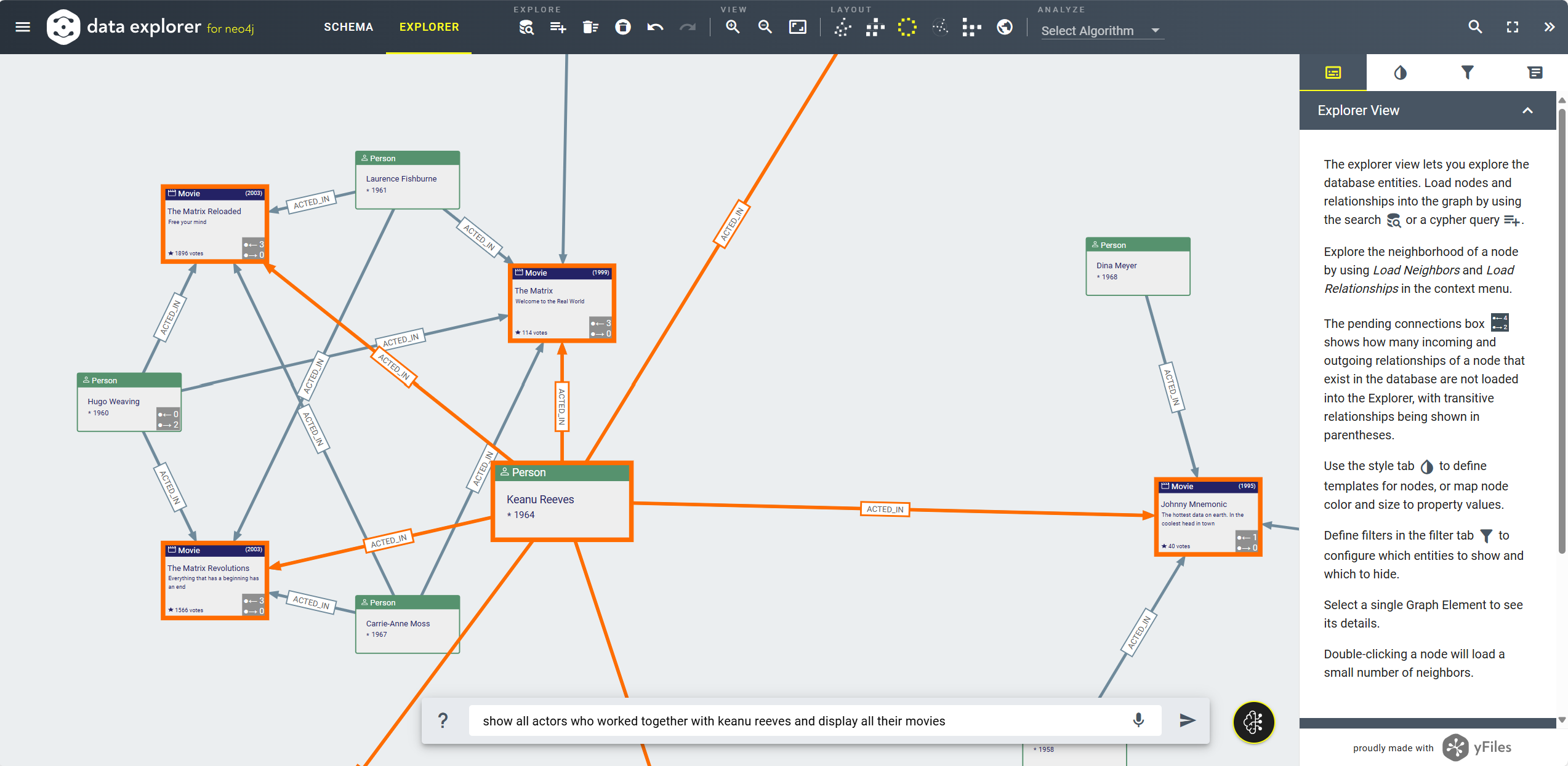This screenshot has height=766, width=1568.
Task: Switch to the globe map layout
Action: coord(1005,27)
